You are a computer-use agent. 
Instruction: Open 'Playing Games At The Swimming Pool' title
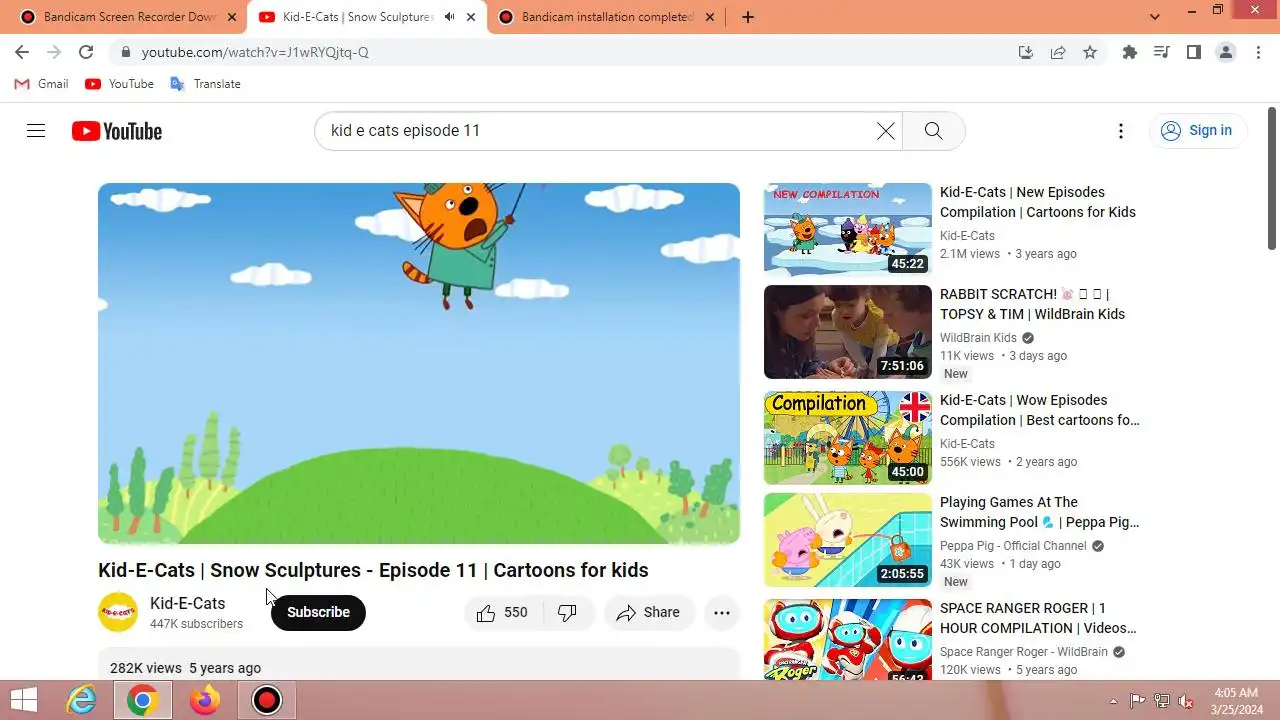click(x=1040, y=512)
